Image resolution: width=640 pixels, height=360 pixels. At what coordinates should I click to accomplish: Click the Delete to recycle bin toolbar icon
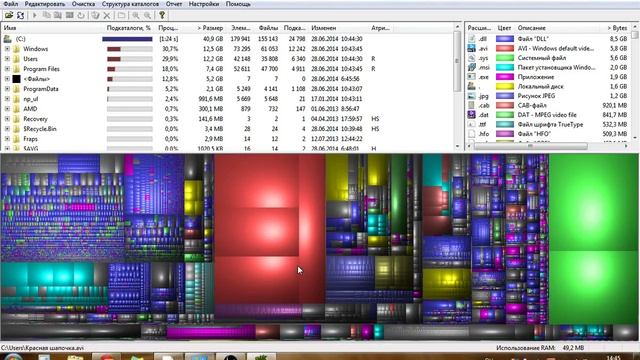[x=96, y=15]
